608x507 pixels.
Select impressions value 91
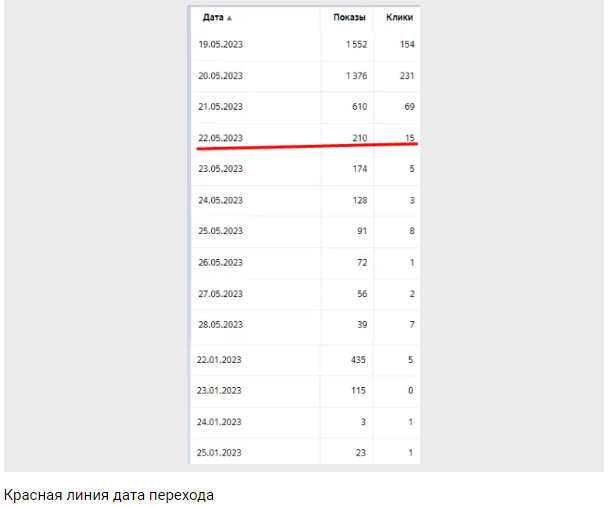[362, 231]
